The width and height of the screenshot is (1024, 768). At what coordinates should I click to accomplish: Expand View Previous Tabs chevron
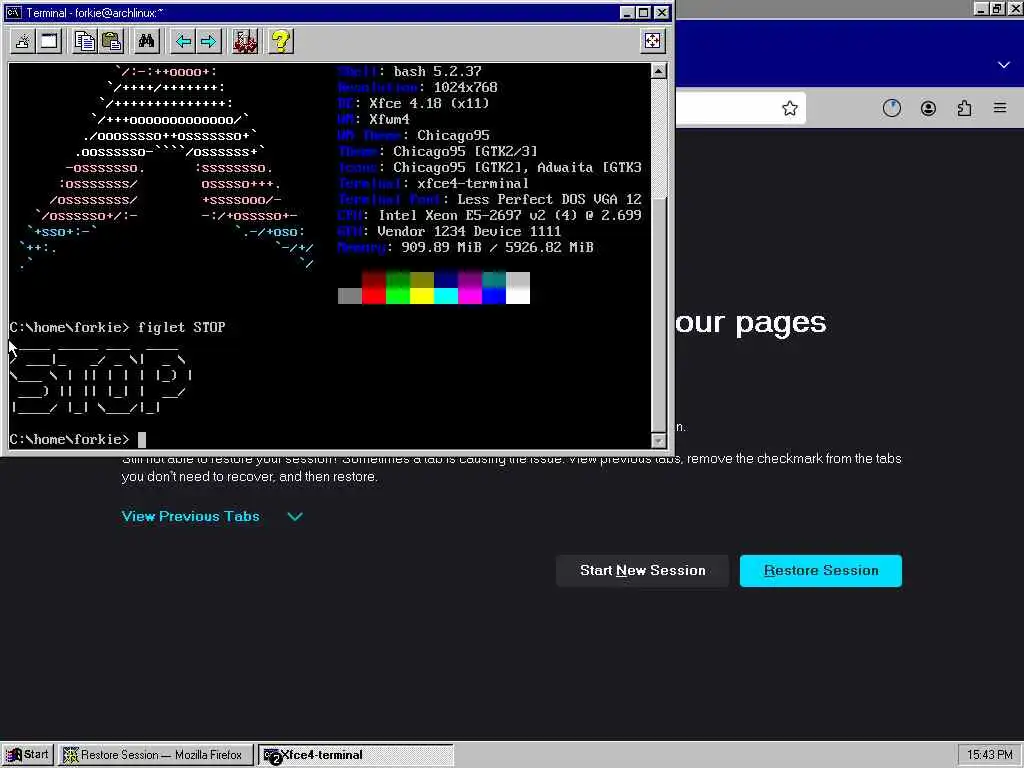tap(295, 517)
